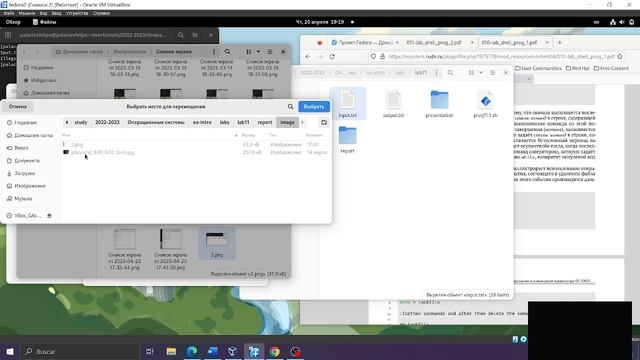
Task: Click Отмена to cancel the dialog
Action: tap(18, 107)
